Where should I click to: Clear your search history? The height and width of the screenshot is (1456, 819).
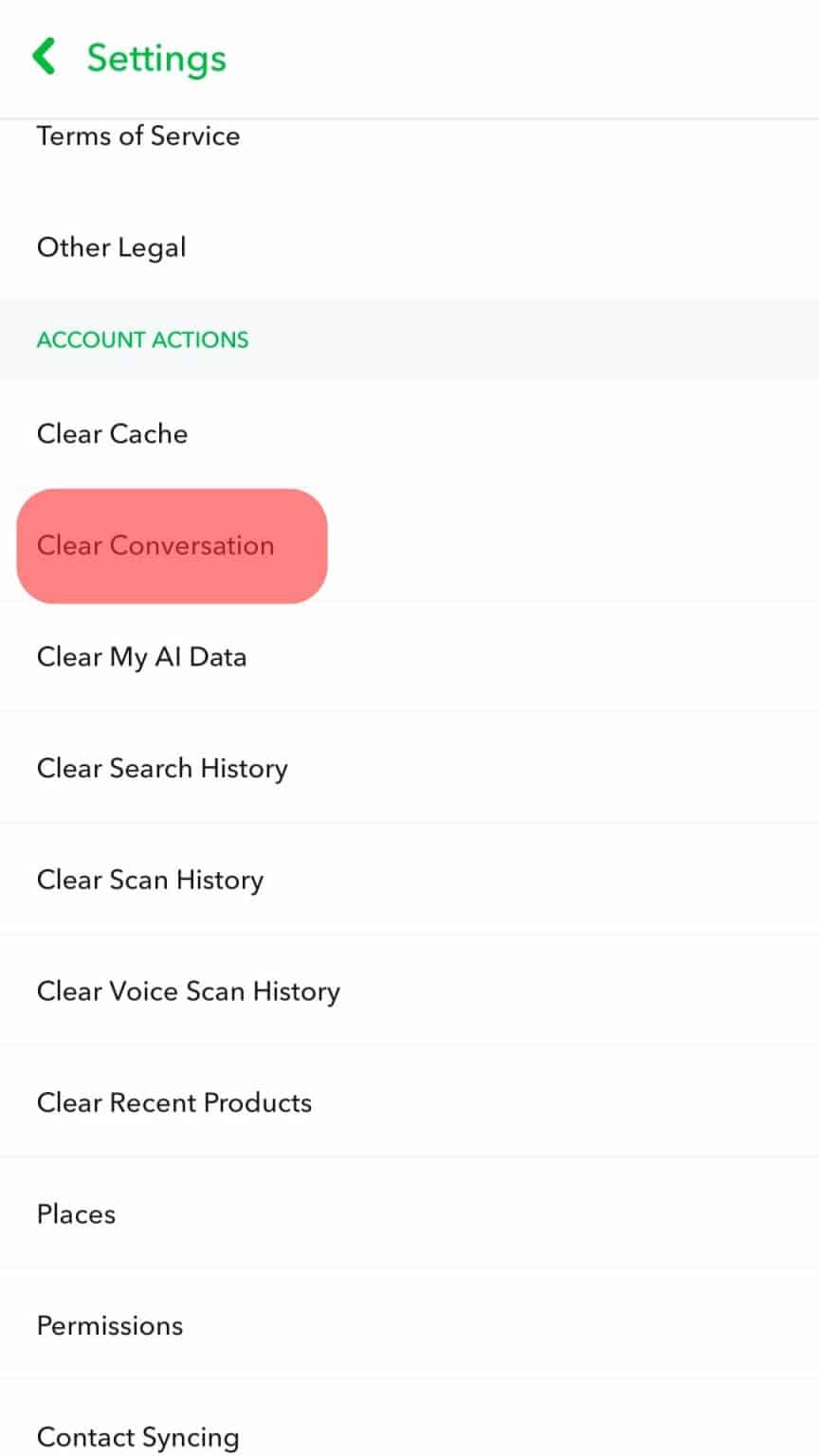point(162,769)
